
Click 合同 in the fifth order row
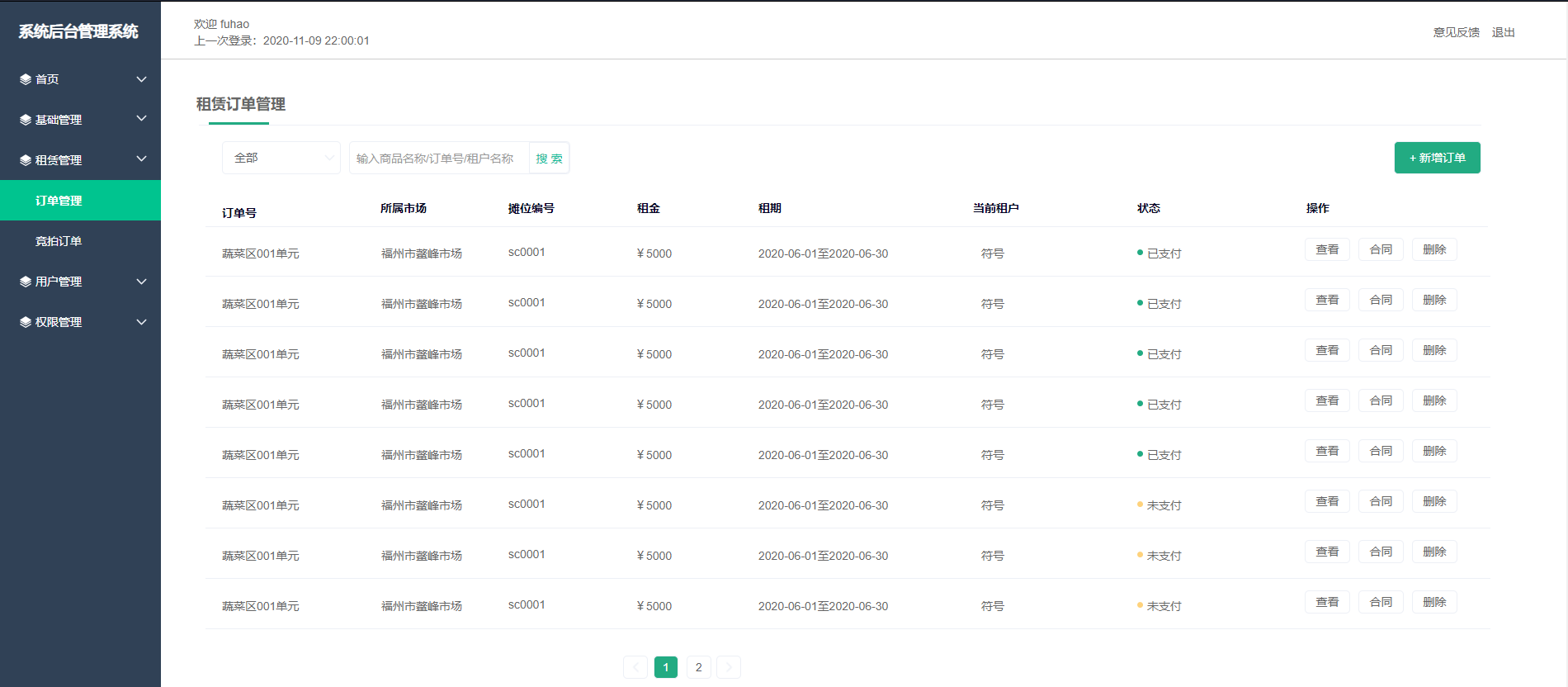1381,451
